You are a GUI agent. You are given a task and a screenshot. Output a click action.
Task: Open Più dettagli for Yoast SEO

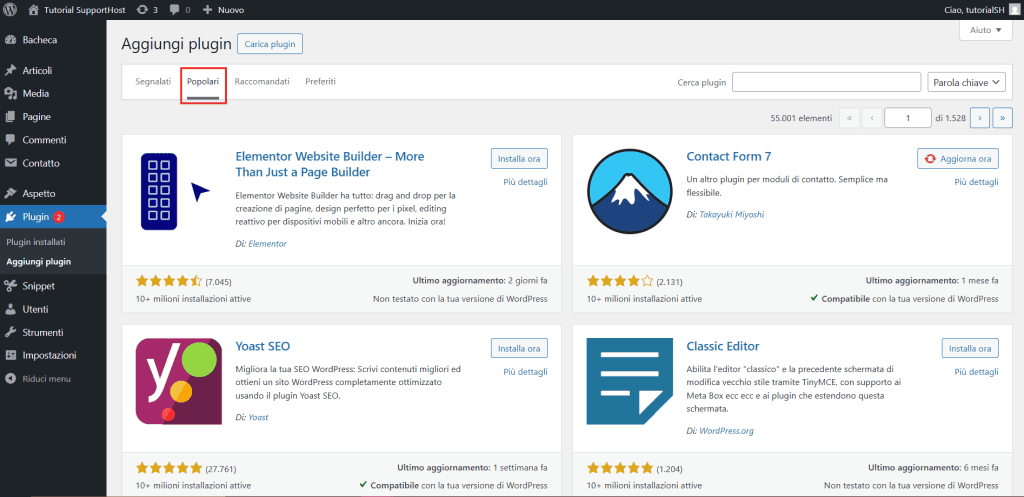click(526, 372)
